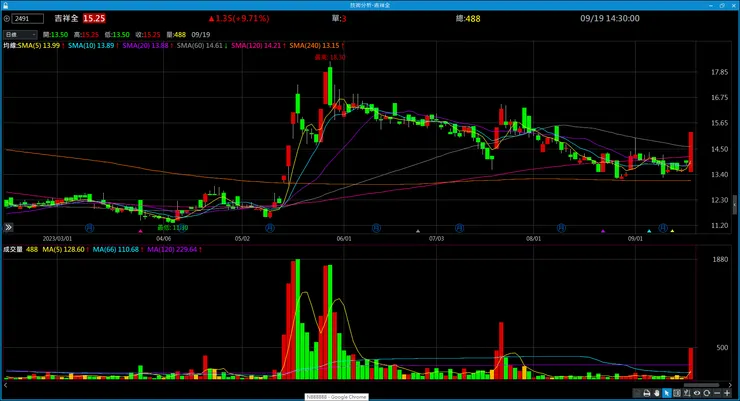The height and width of the screenshot is (401, 740).
Task: Click the SMA(240) 13.15 indicator label
Action: [x=314, y=46]
